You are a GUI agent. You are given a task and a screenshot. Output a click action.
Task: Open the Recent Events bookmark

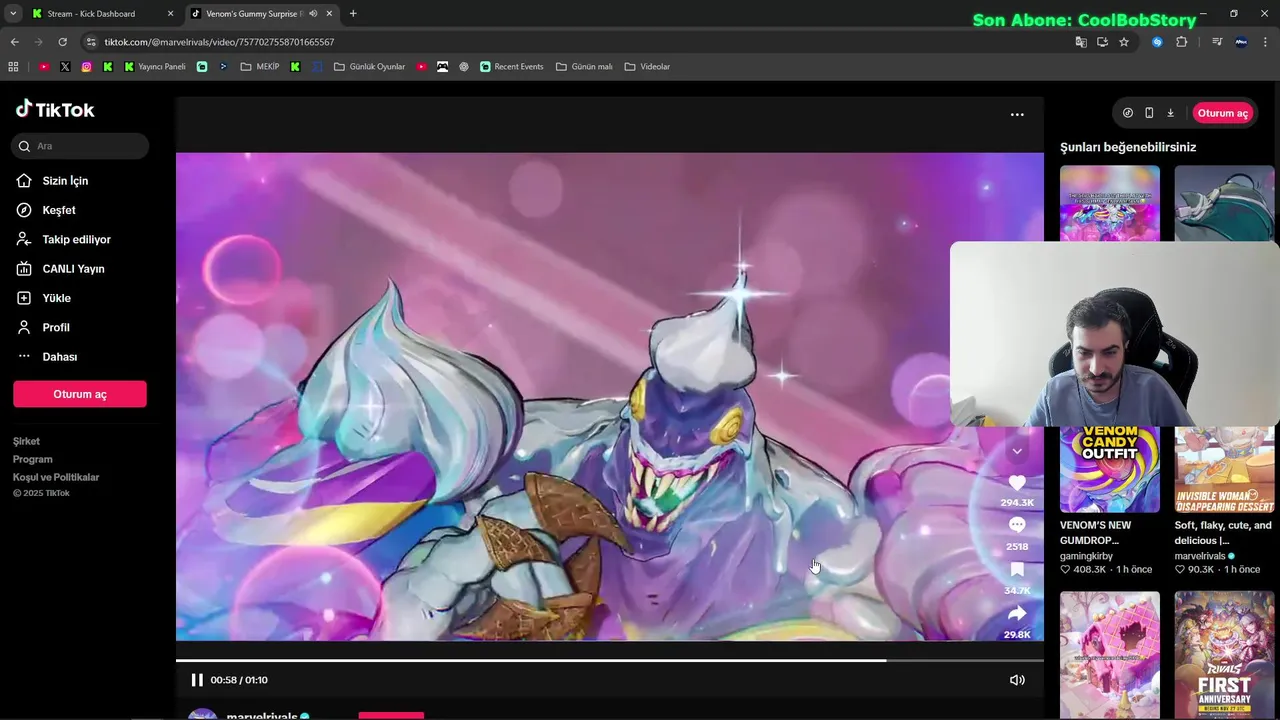[x=511, y=67]
